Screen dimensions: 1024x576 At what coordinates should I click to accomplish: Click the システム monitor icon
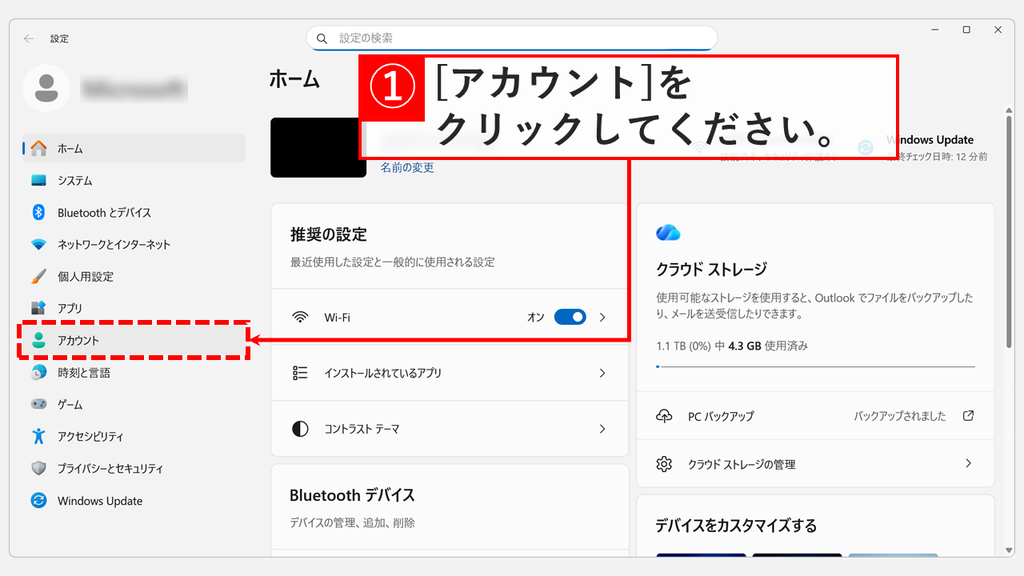tap(39, 180)
